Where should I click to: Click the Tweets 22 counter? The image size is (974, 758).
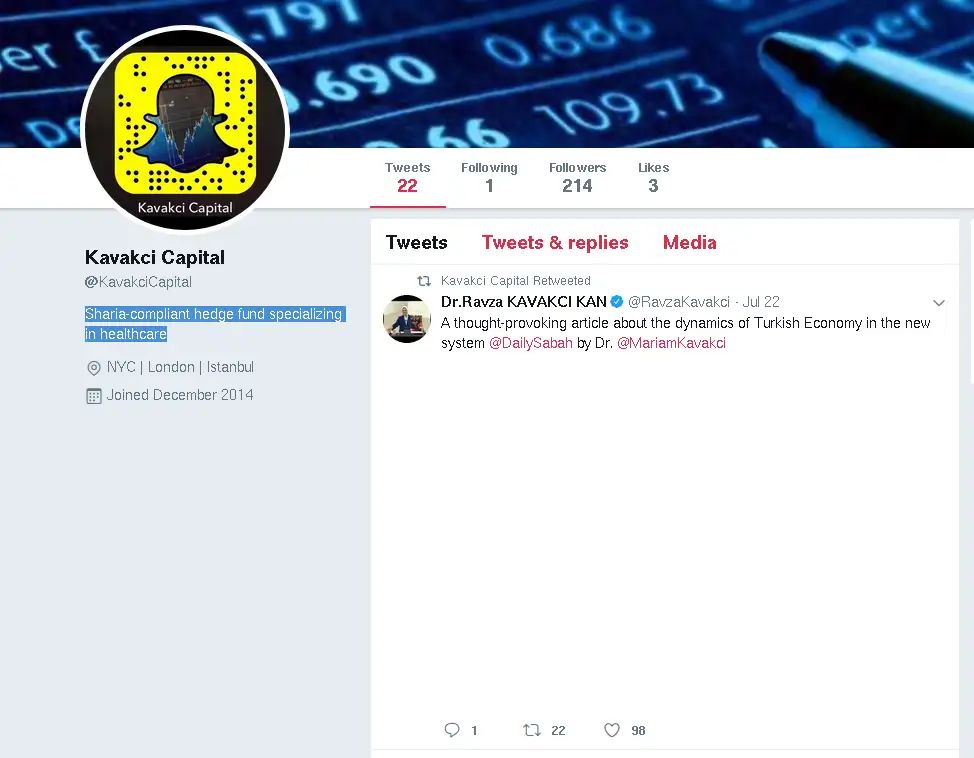point(407,178)
